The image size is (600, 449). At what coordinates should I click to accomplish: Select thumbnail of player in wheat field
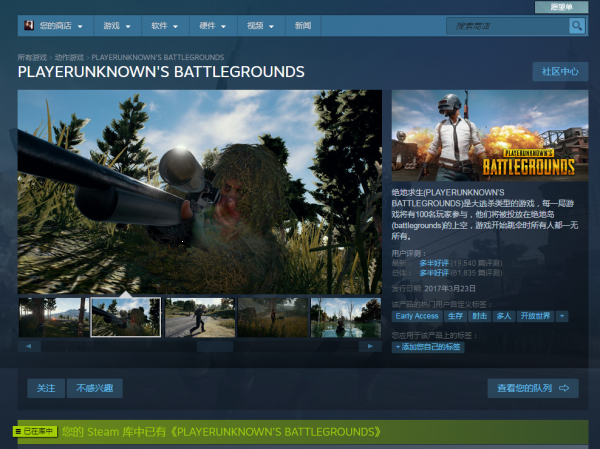coord(273,318)
